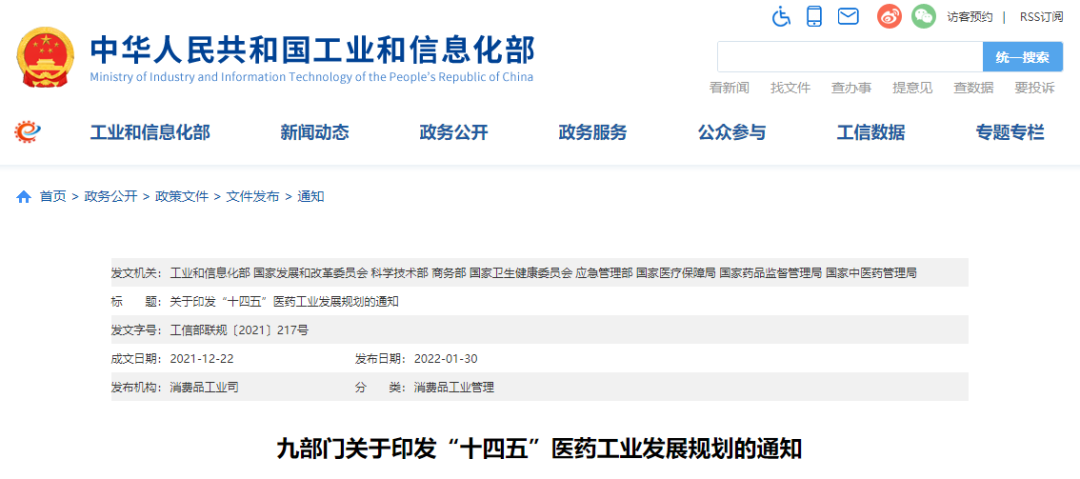The height and width of the screenshot is (479, 1080).
Task: Click publish date 2022-01-30
Action: point(446,359)
